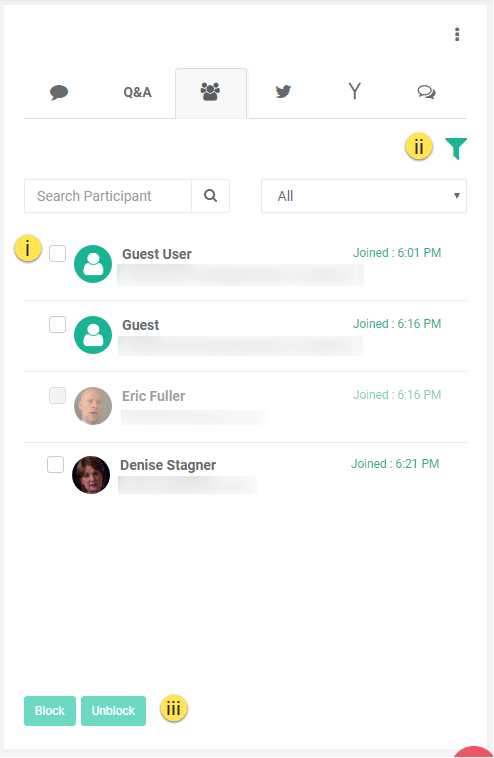This screenshot has height=758, width=494.
Task: Open the Yammer tab
Action: (x=354, y=91)
